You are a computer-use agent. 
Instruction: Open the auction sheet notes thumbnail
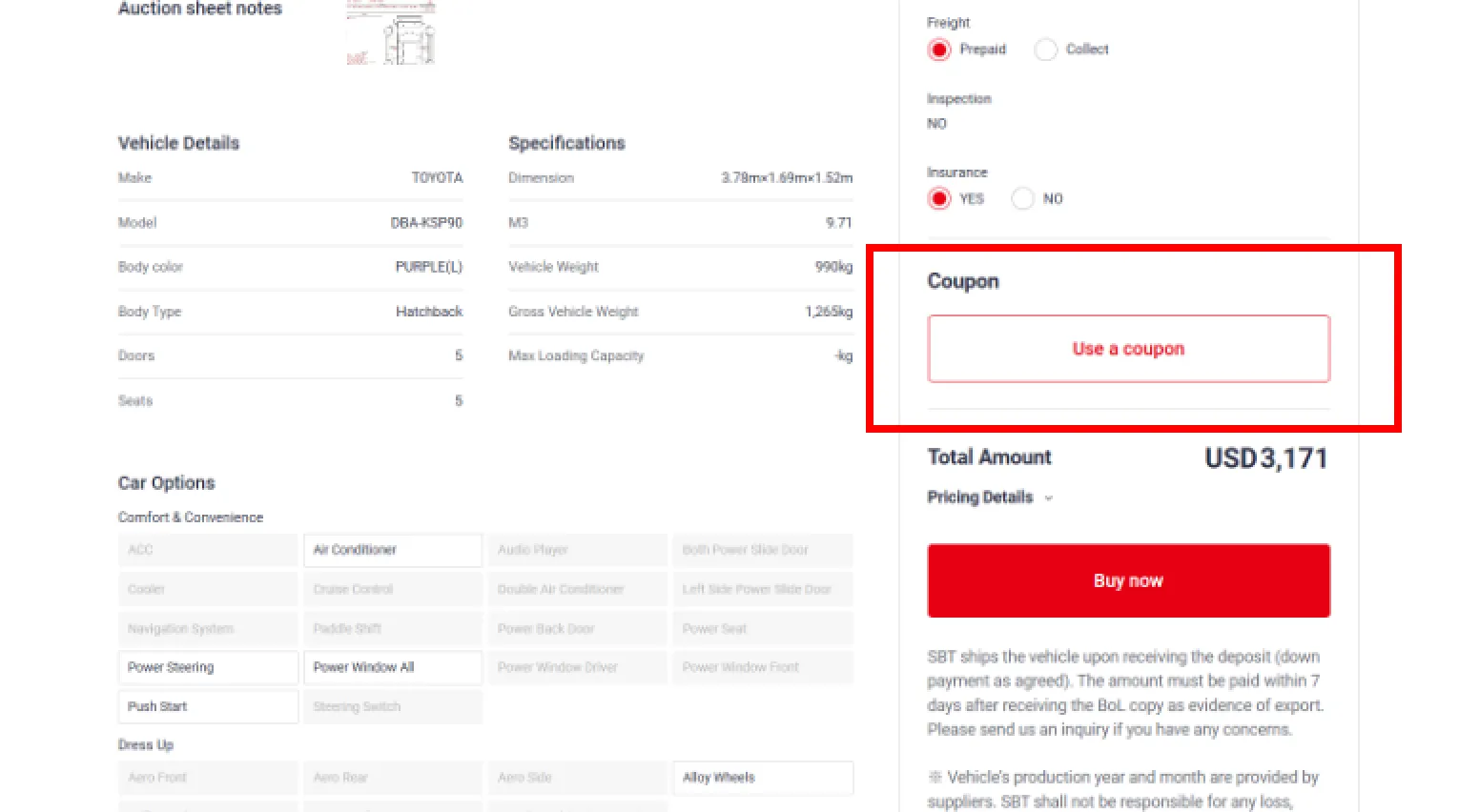[391, 34]
